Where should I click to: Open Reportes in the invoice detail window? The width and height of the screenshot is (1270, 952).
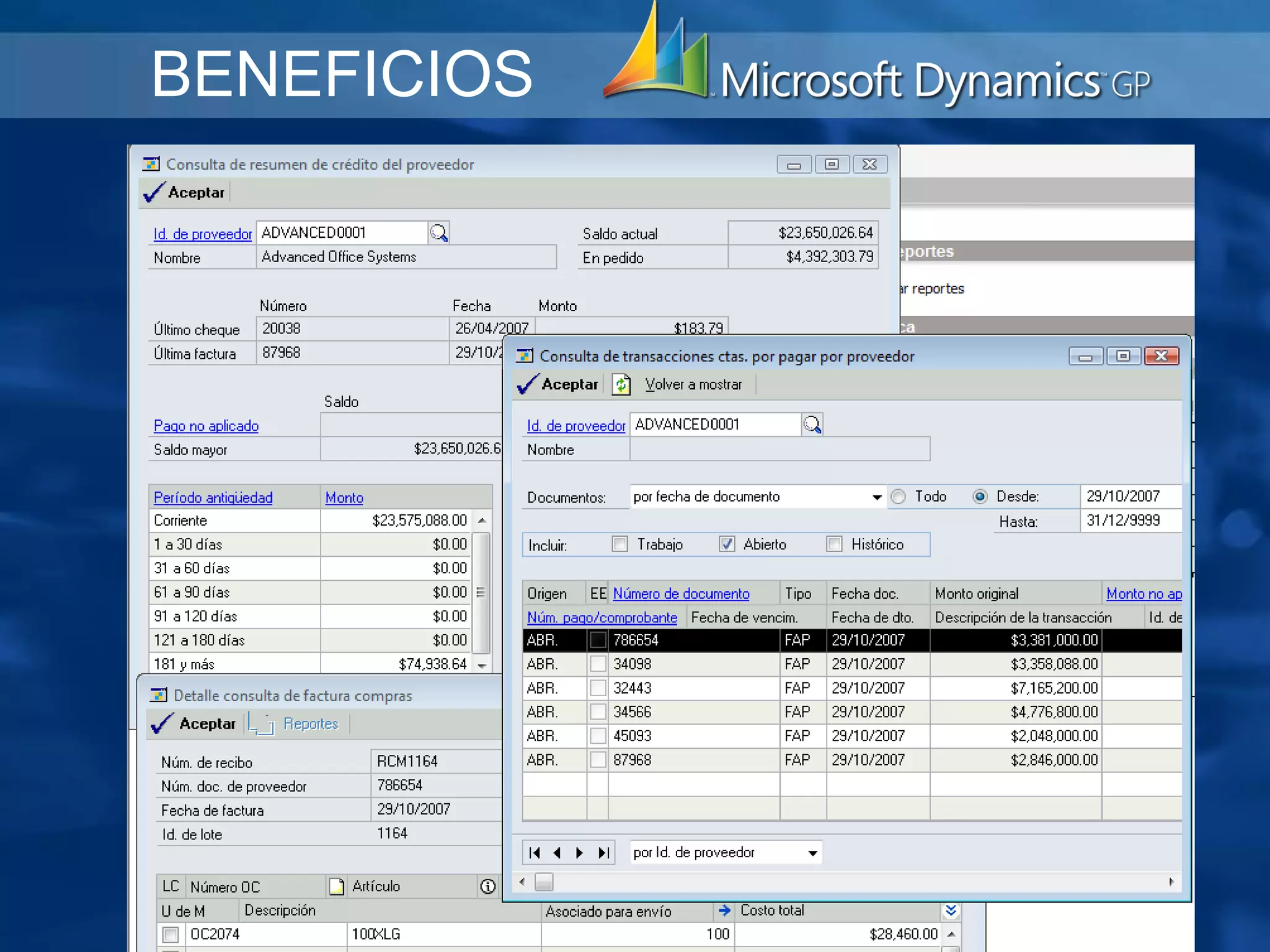(x=293, y=724)
